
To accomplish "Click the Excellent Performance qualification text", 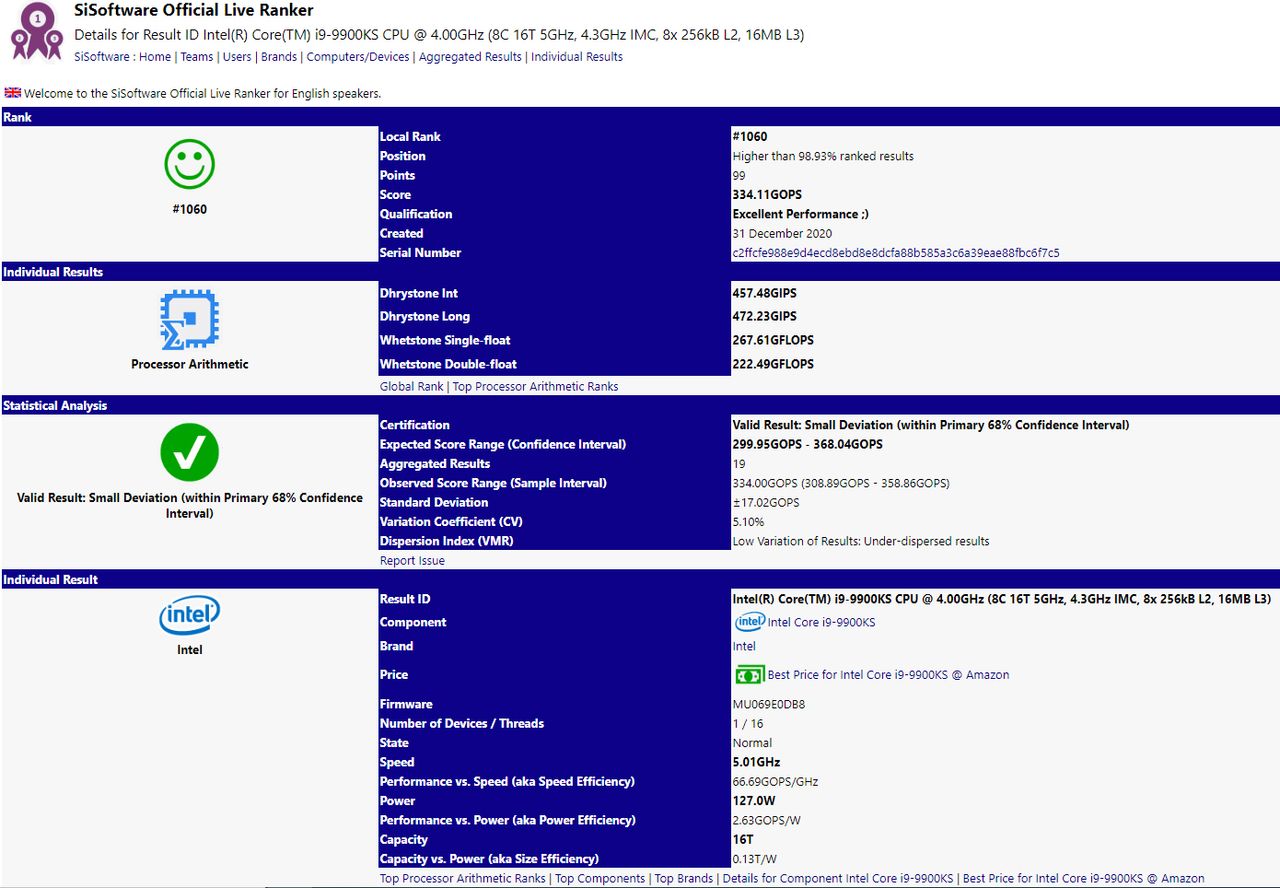I will click(x=801, y=214).
